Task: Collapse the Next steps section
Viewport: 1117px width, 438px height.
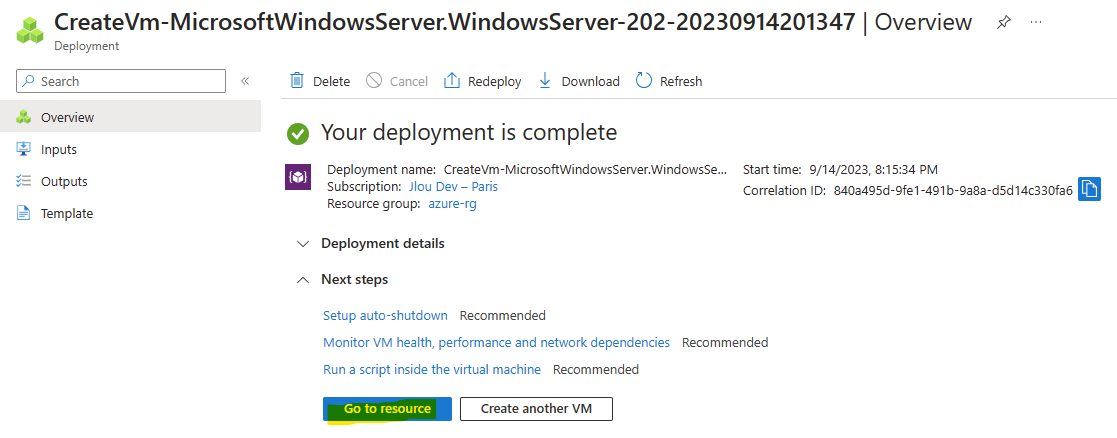Action: coord(342,280)
